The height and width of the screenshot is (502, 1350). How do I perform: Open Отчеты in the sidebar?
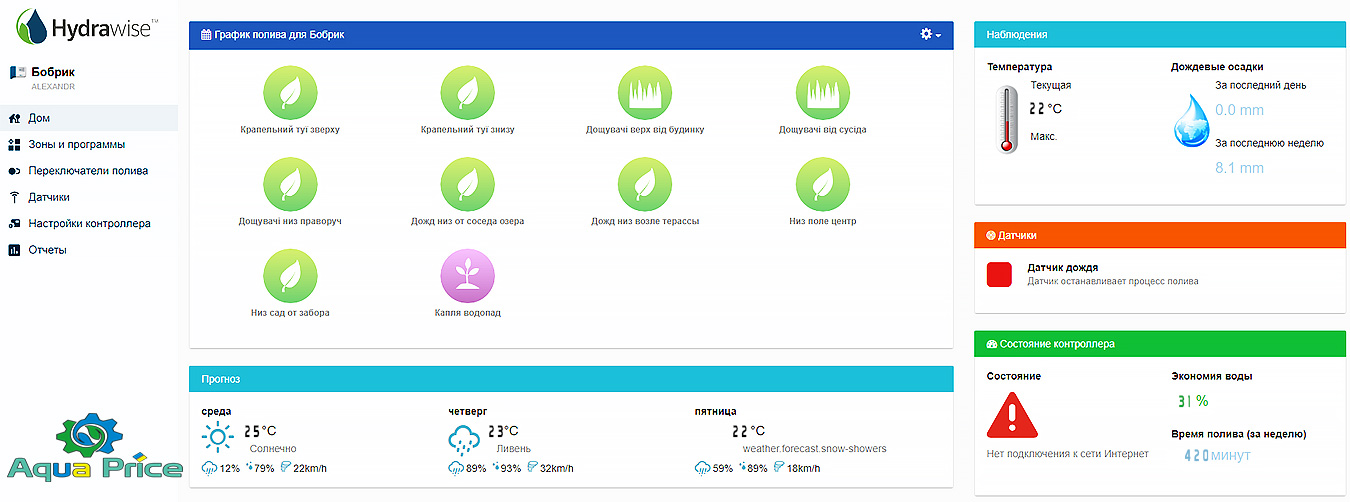pyautogui.click(x=47, y=250)
